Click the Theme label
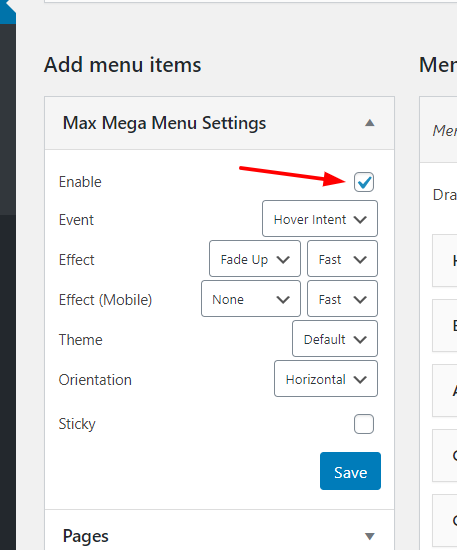This screenshot has width=457, height=550. coord(80,340)
